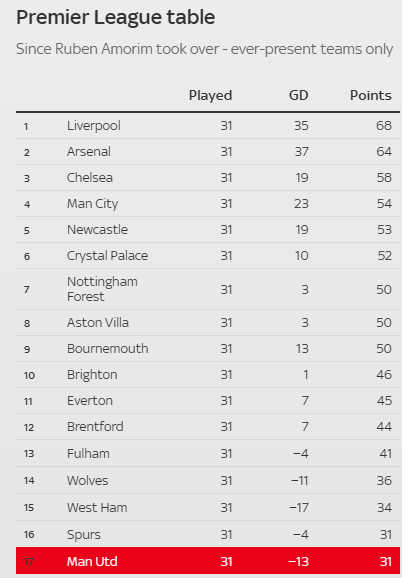Click the Wolves team name
Image resolution: width=402 pixels, height=578 pixels.
(x=88, y=481)
